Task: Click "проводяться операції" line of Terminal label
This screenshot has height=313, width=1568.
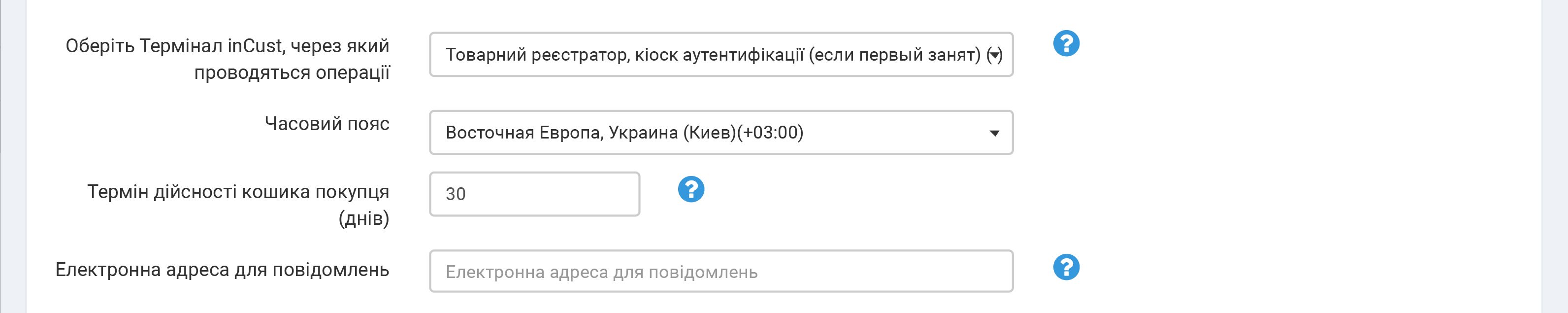Action: [292, 72]
